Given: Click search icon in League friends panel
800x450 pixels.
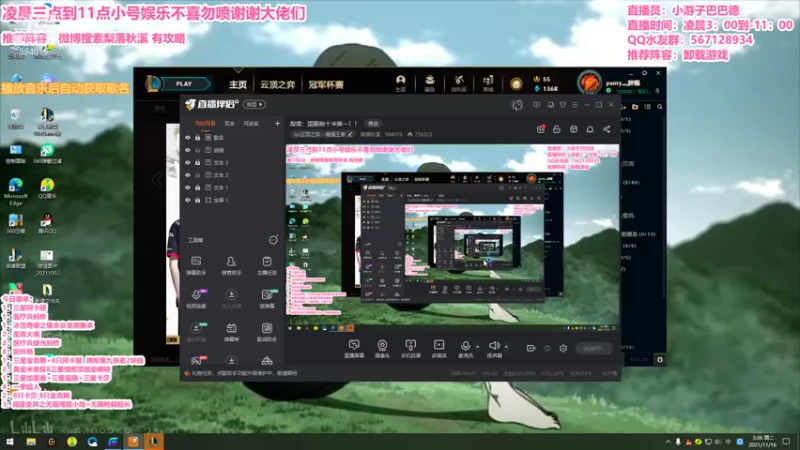Looking at the screenshot, I should pyautogui.click(x=660, y=107).
